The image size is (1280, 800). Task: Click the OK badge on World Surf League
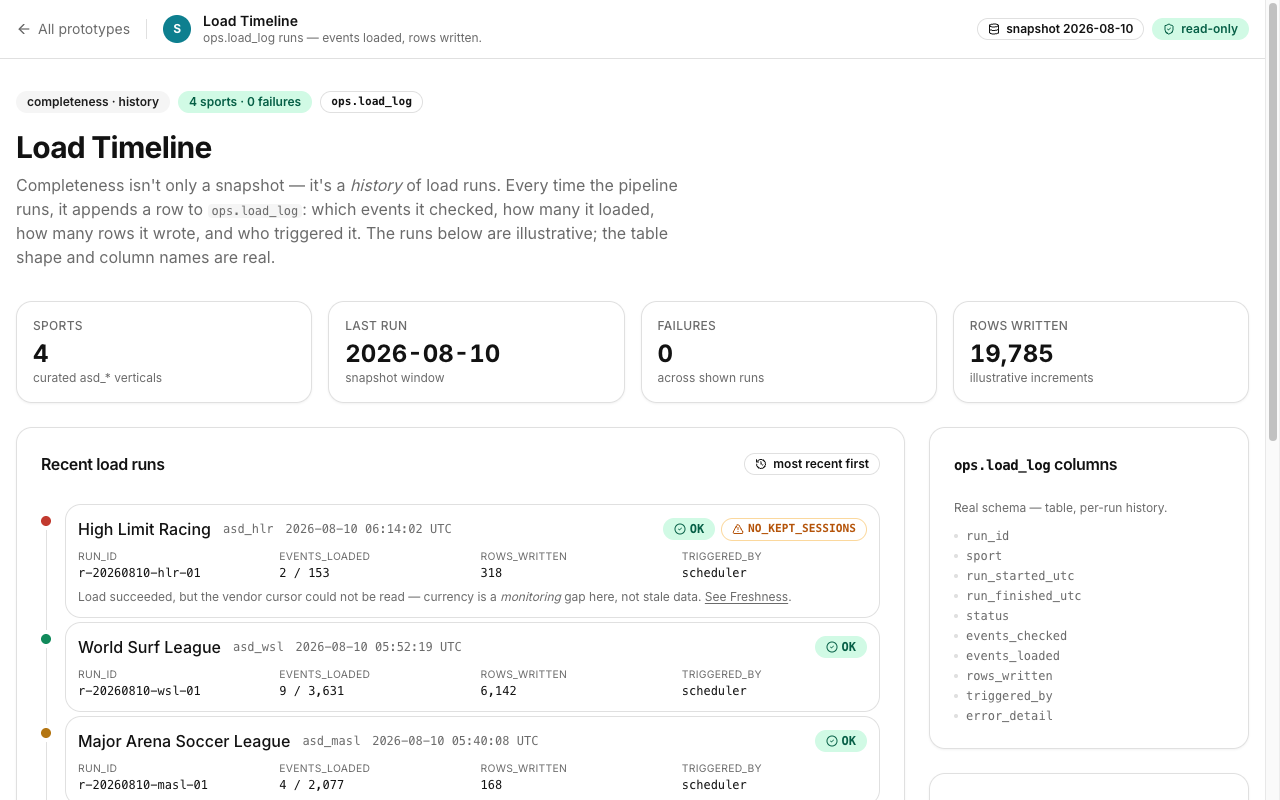pos(841,647)
